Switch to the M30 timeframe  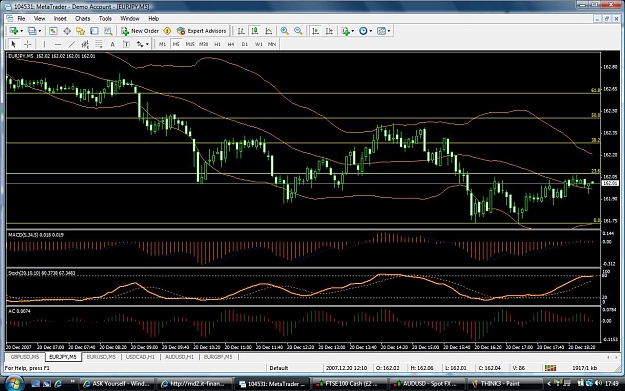coord(204,44)
